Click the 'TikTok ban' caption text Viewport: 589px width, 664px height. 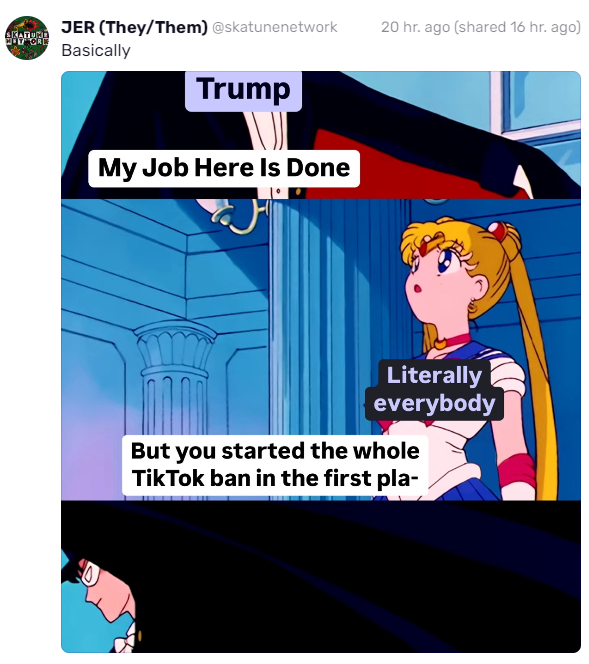[275, 465]
